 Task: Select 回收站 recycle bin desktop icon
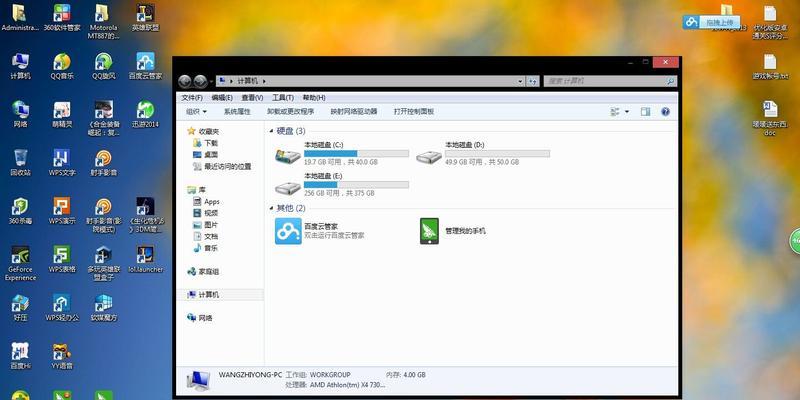pos(20,162)
